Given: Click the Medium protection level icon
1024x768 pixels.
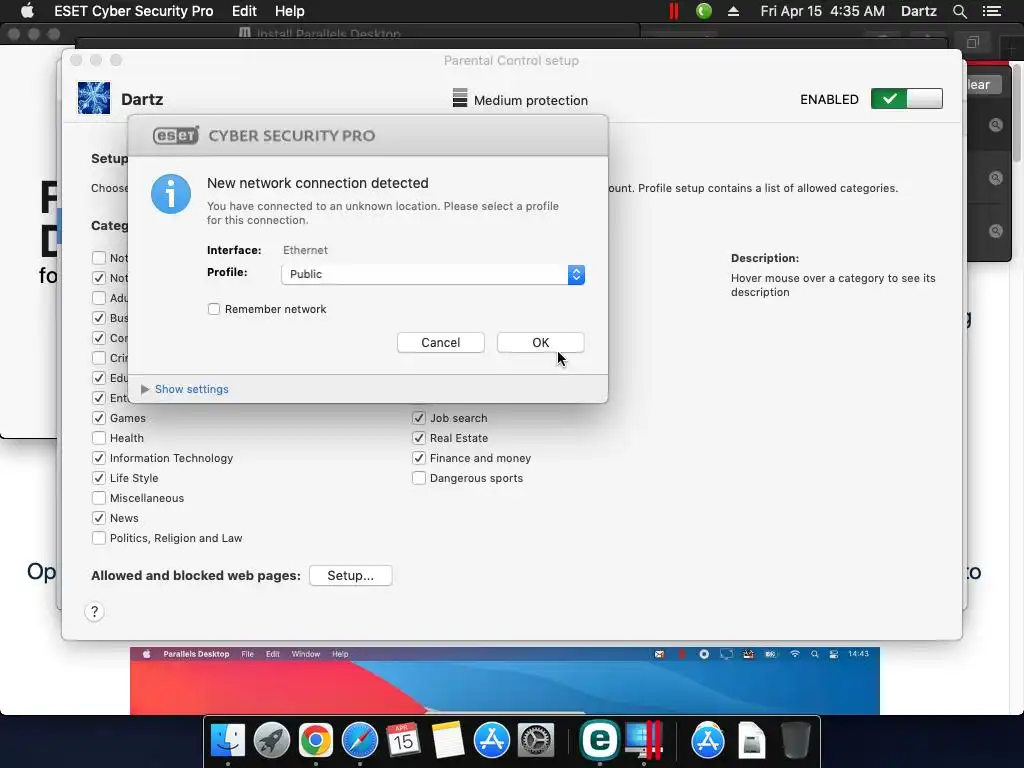Looking at the screenshot, I should pos(460,98).
